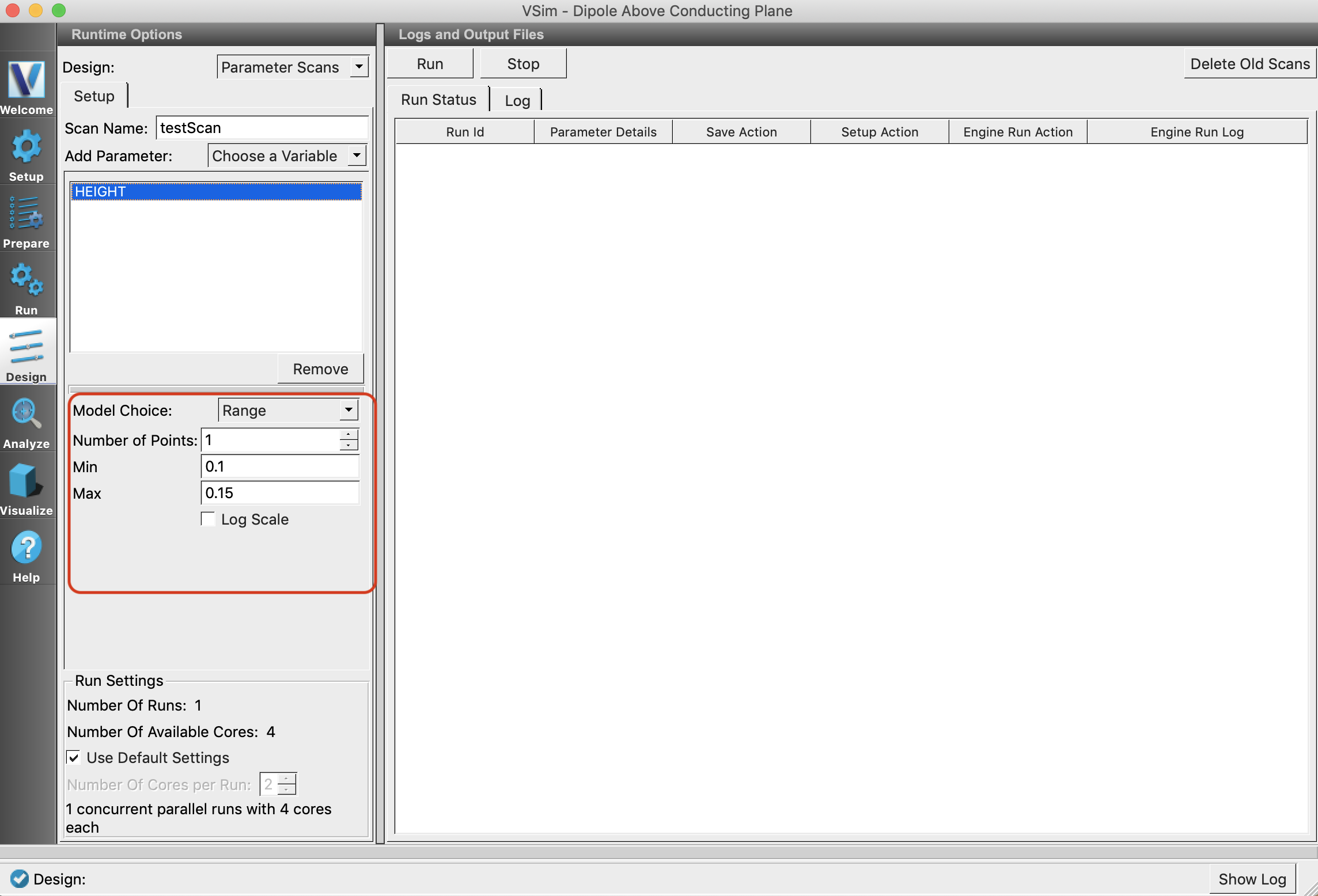
Task: Switch to the Log tab
Action: (x=517, y=100)
